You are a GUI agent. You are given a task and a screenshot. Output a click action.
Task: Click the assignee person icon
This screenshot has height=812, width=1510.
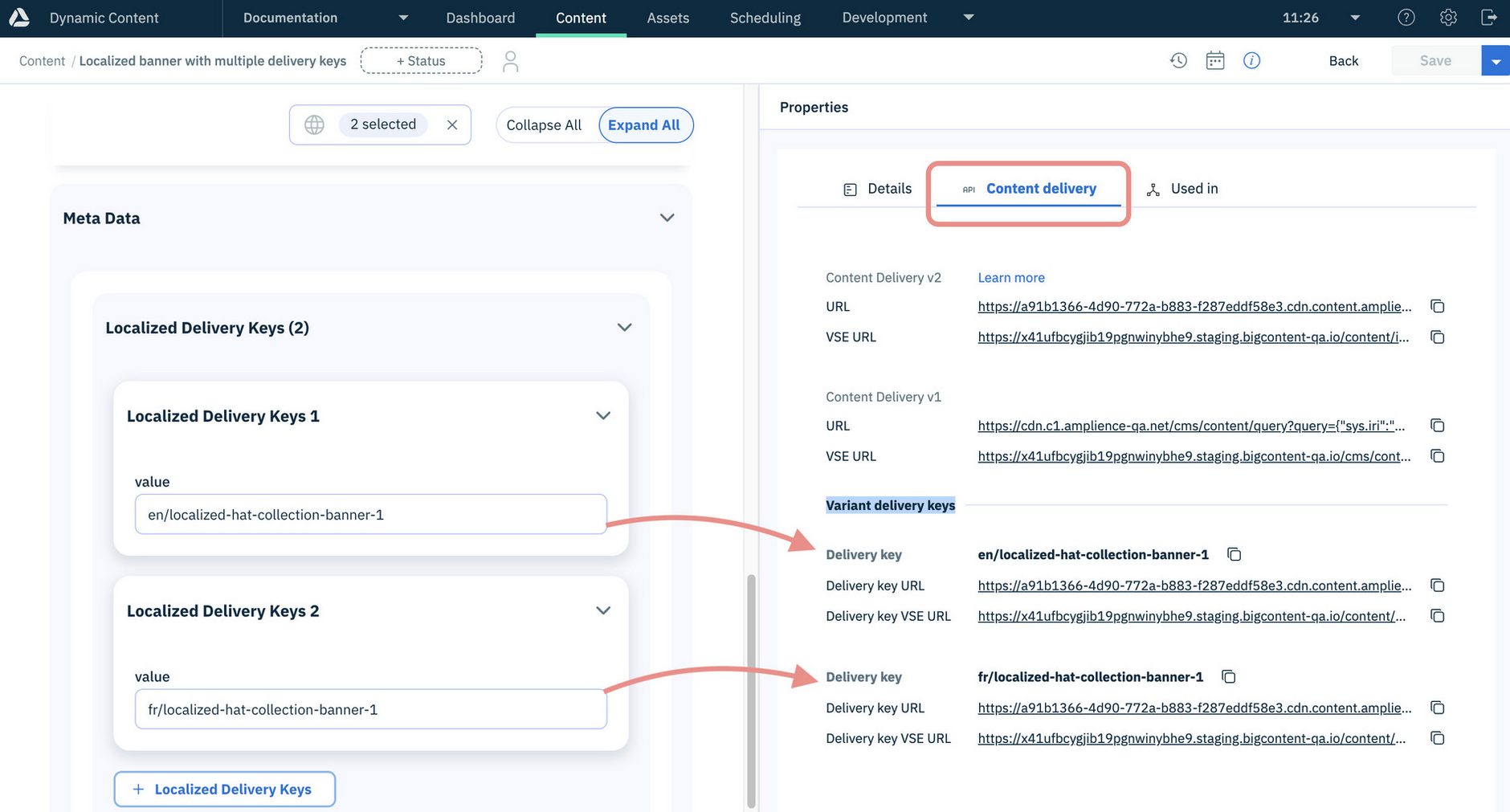510,61
